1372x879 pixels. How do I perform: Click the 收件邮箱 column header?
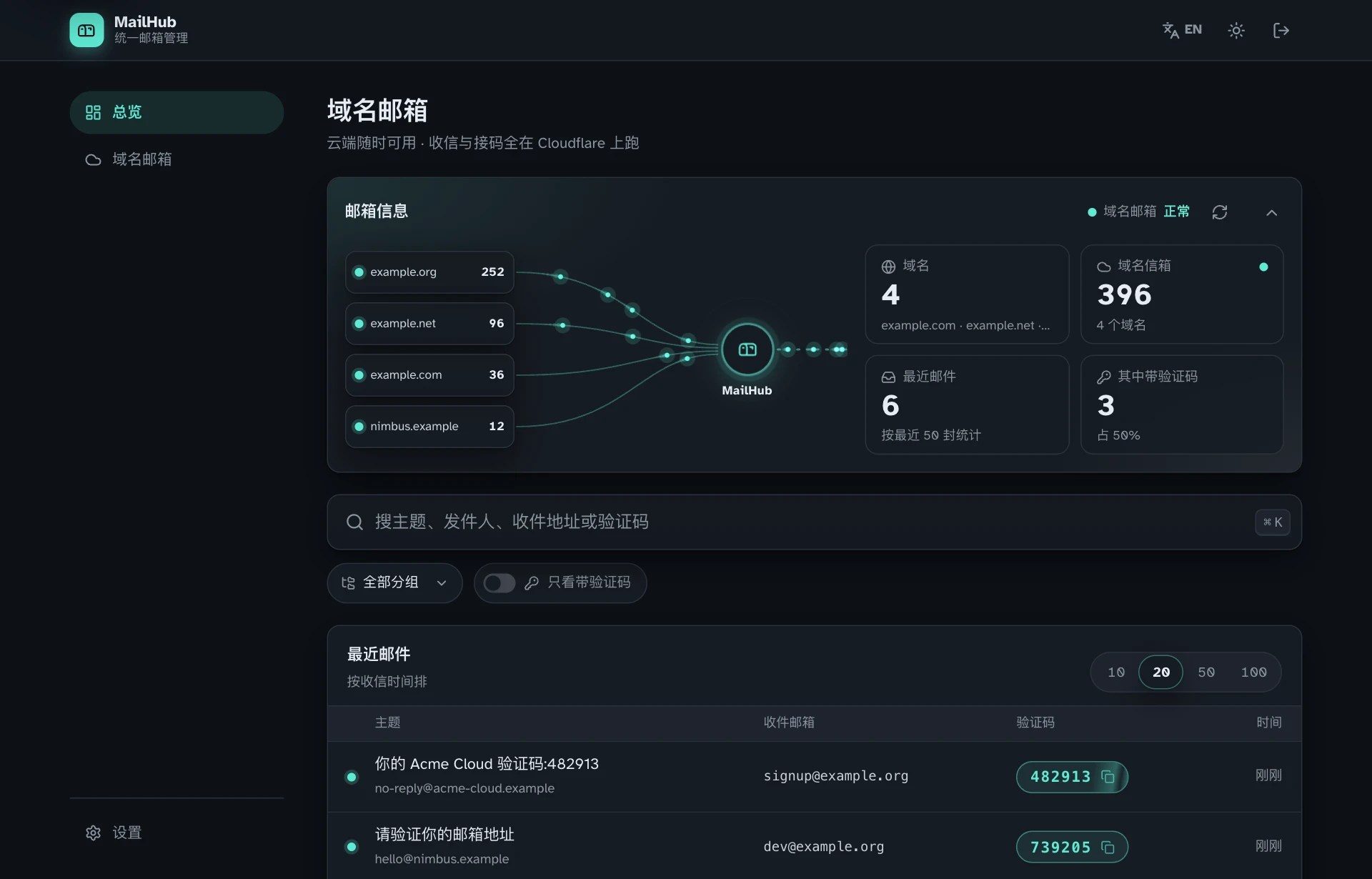coord(789,722)
